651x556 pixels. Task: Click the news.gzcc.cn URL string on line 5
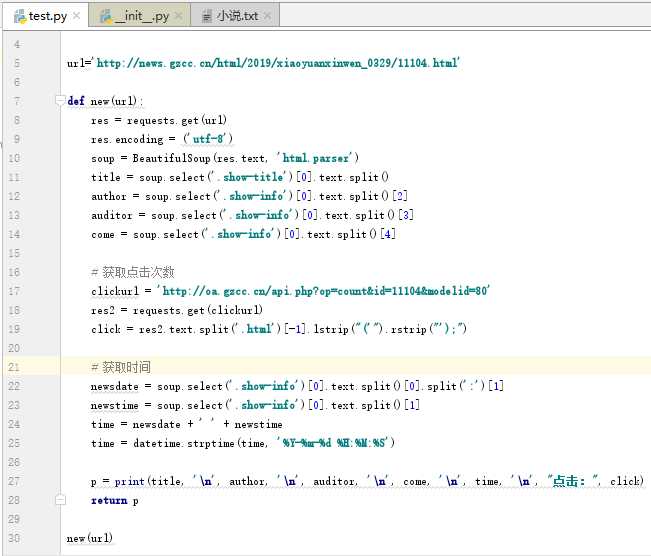(x=277, y=63)
